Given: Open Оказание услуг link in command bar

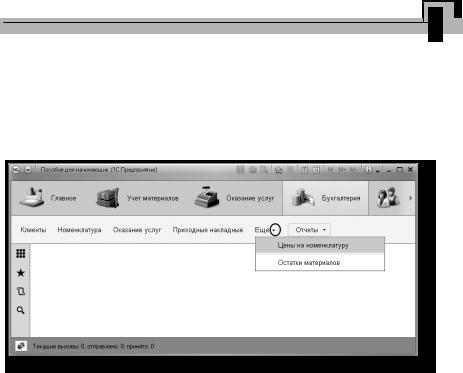Looking at the screenshot, I should coord(137,230).
